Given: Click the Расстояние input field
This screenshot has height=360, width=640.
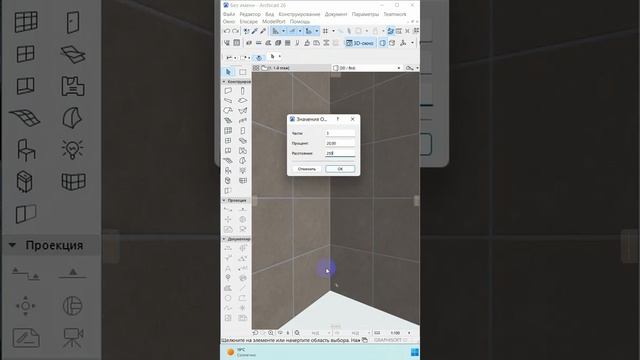Looking at the screenshot, I should pyautogui.click(x=340, y=153).
